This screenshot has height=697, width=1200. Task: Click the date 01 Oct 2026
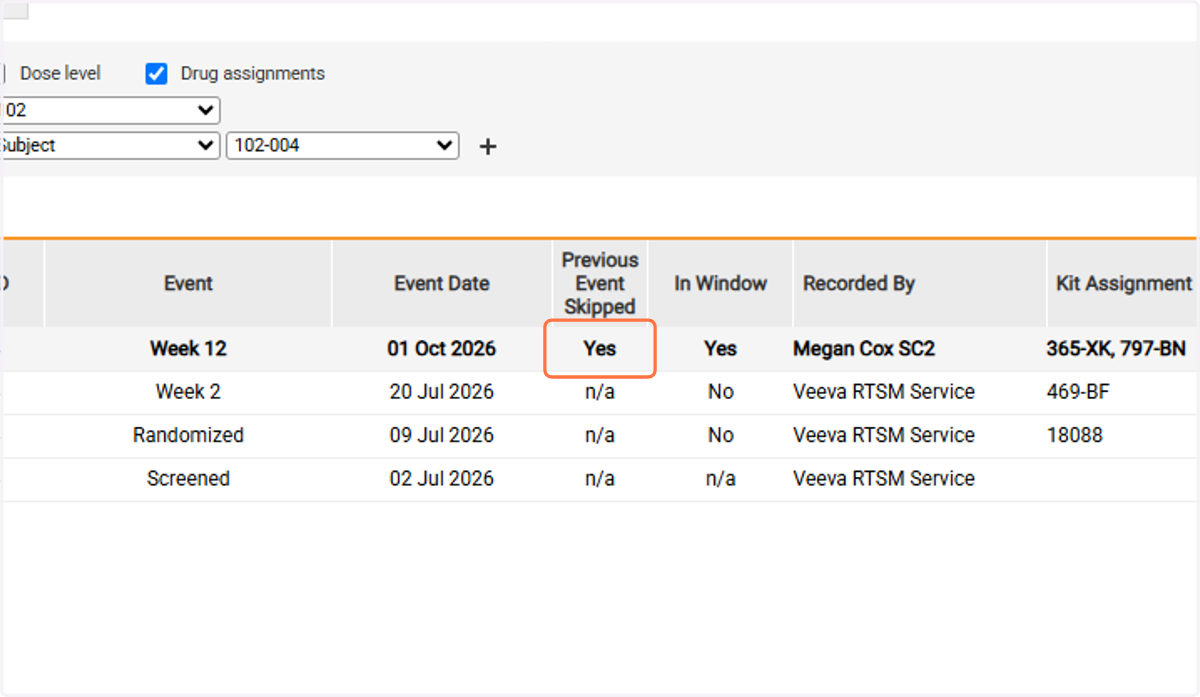pos(441,349)
